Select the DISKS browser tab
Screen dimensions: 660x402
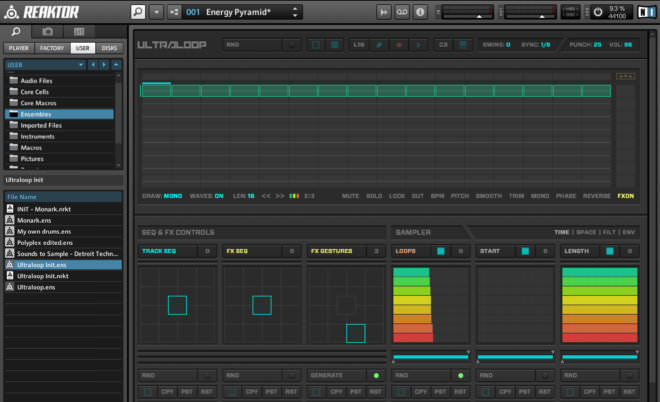click(x=109, y=48)
